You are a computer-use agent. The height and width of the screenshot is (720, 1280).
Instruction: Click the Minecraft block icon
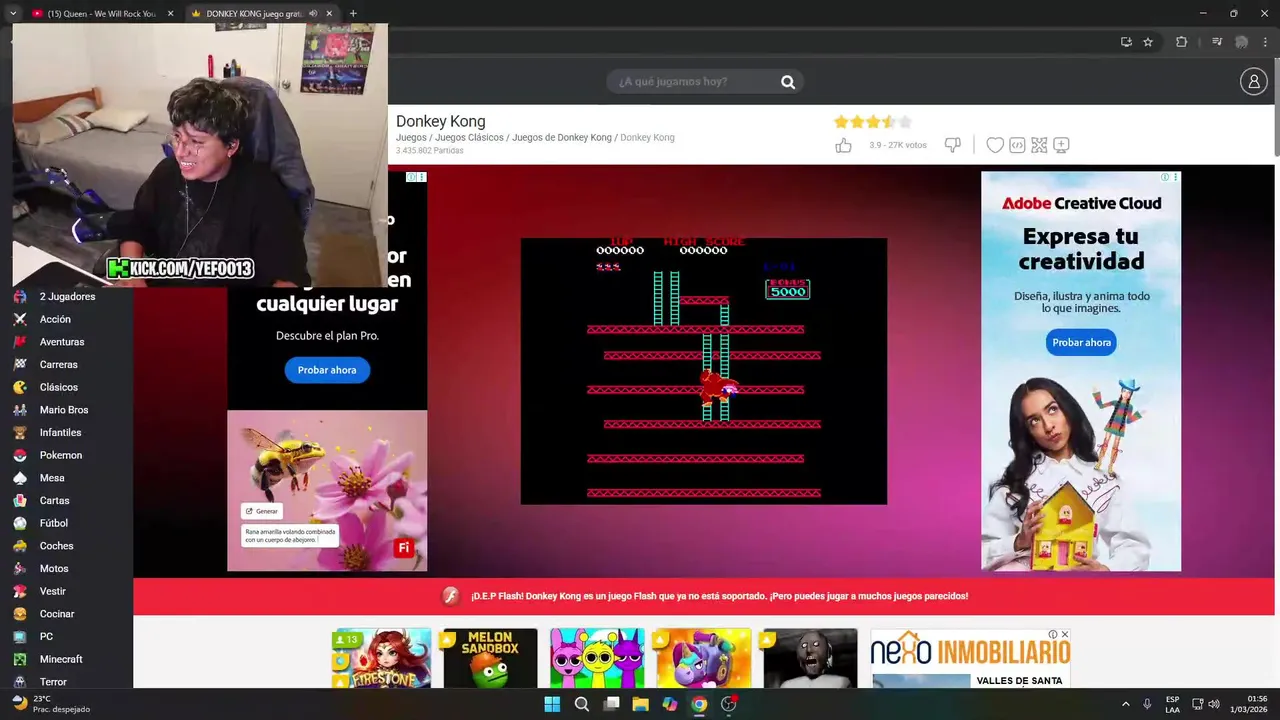[20, 659]
